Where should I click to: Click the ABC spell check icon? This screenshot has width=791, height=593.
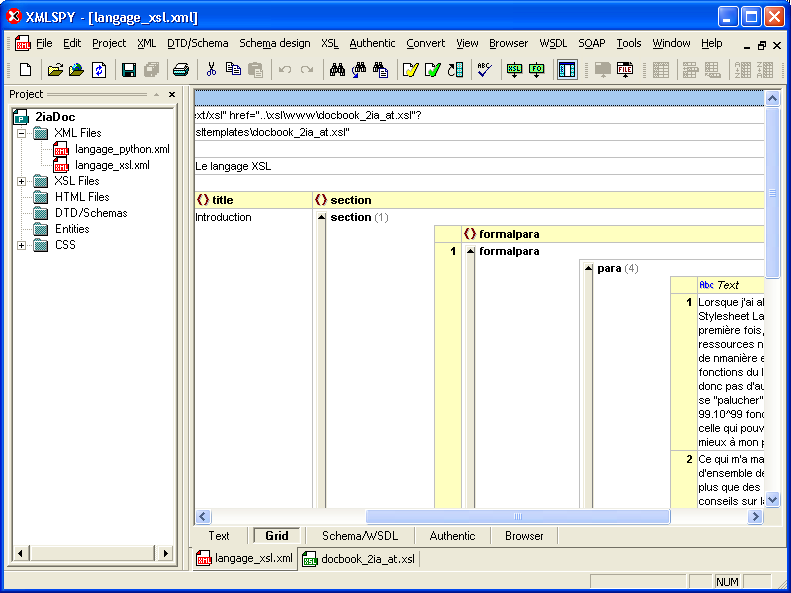[484, 70]
